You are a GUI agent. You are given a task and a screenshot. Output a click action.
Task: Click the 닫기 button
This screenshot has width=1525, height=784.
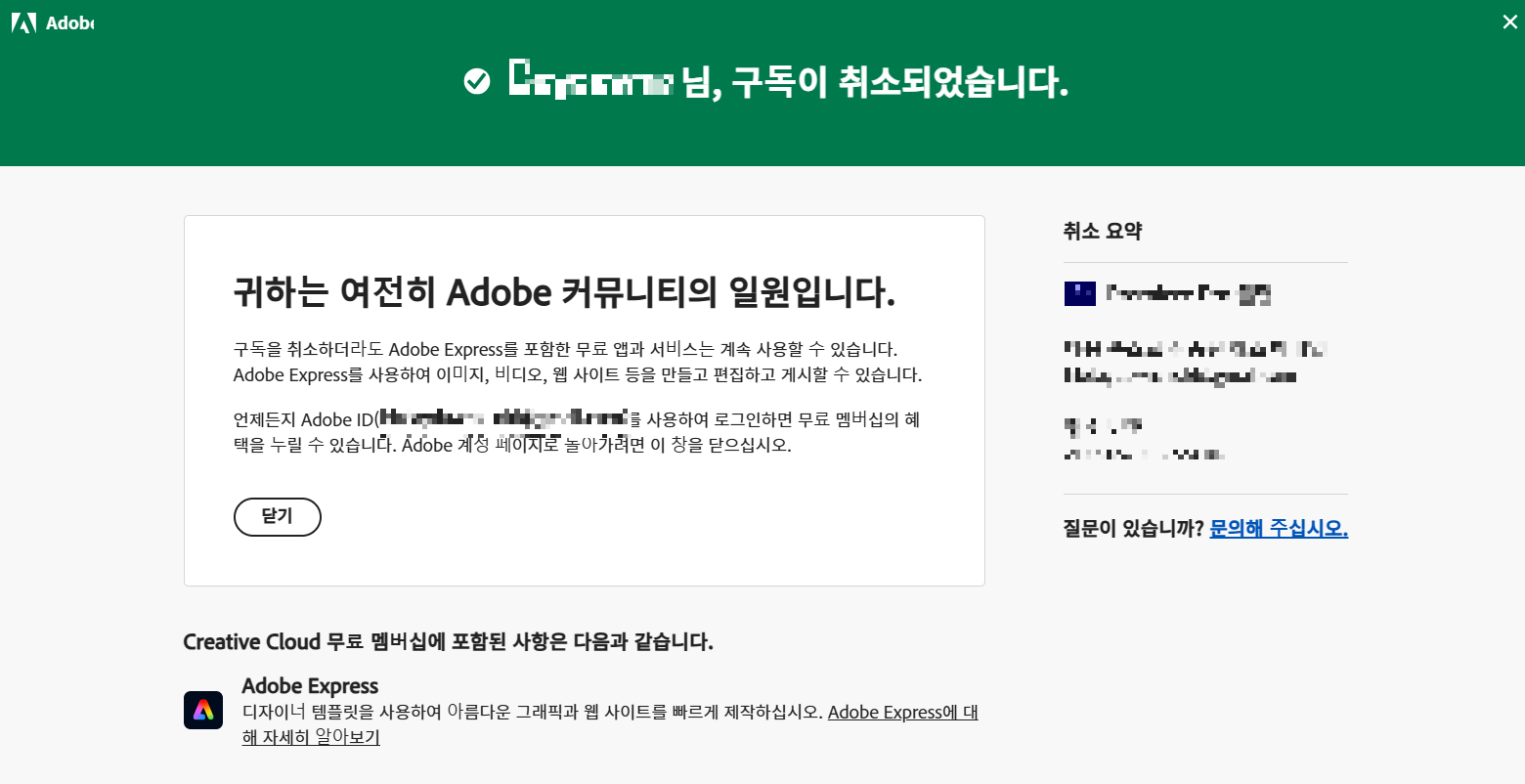click(278, 516)
